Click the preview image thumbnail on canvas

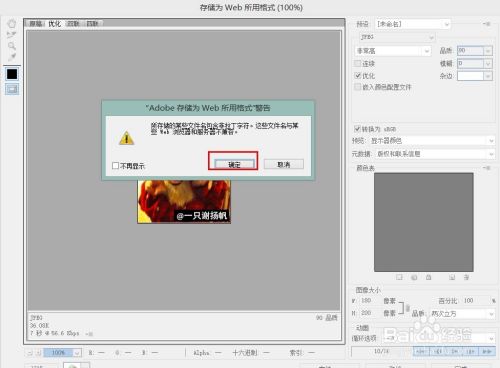(184, 201)
